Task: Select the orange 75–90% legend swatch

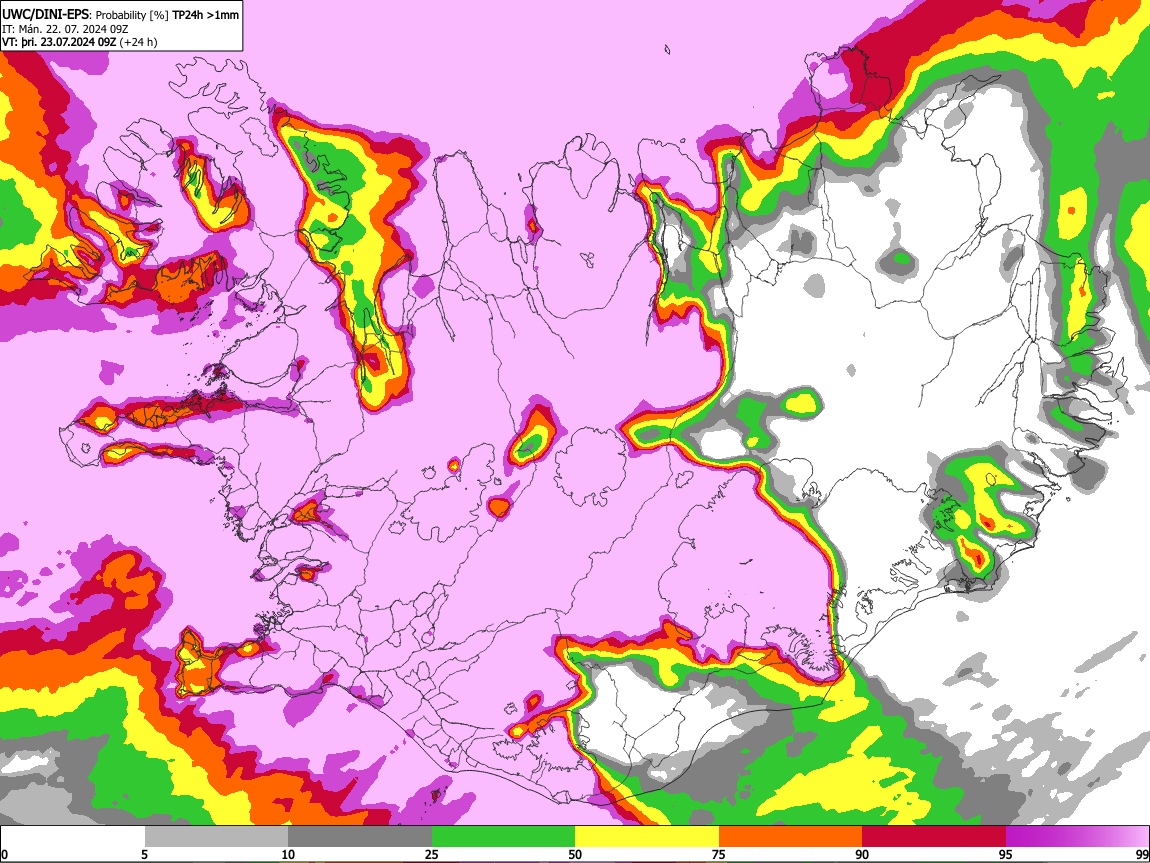Action: coord(791,836)
